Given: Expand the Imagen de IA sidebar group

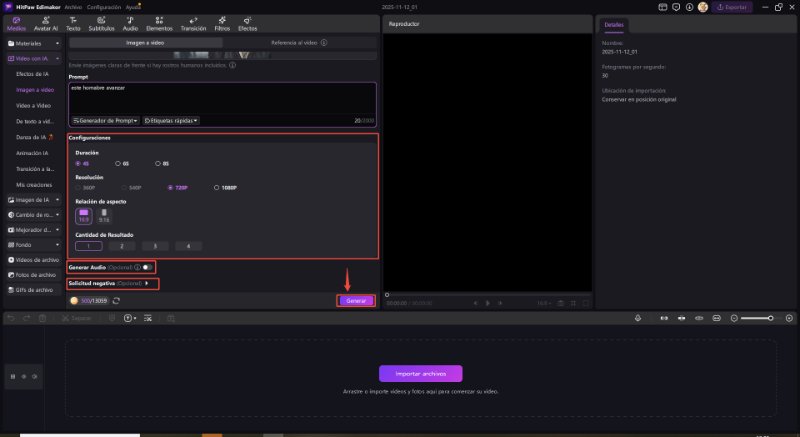Looking at the screenshot, I should pyautogui.click(x=33, y=200).
